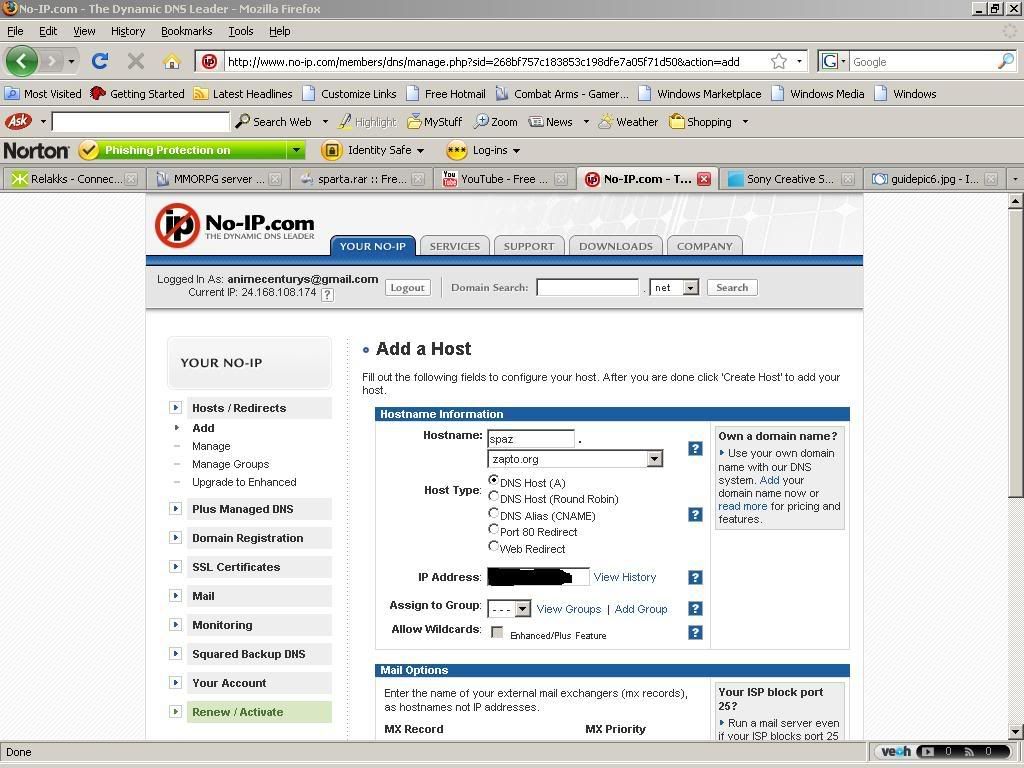Go to the Home page icon

click(172, 61)
